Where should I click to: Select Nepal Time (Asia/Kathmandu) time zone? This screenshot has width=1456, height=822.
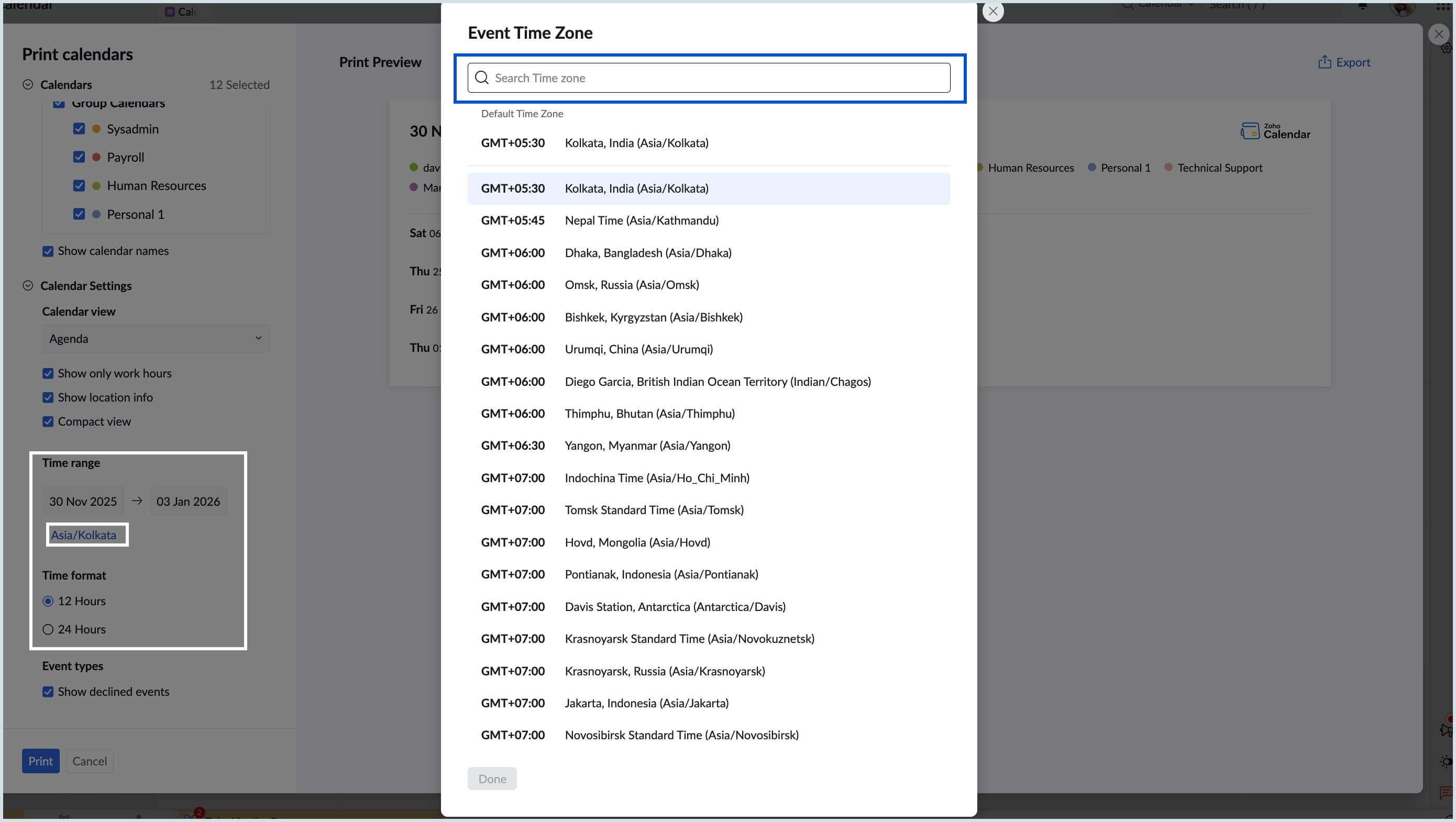tap(641, 220)
